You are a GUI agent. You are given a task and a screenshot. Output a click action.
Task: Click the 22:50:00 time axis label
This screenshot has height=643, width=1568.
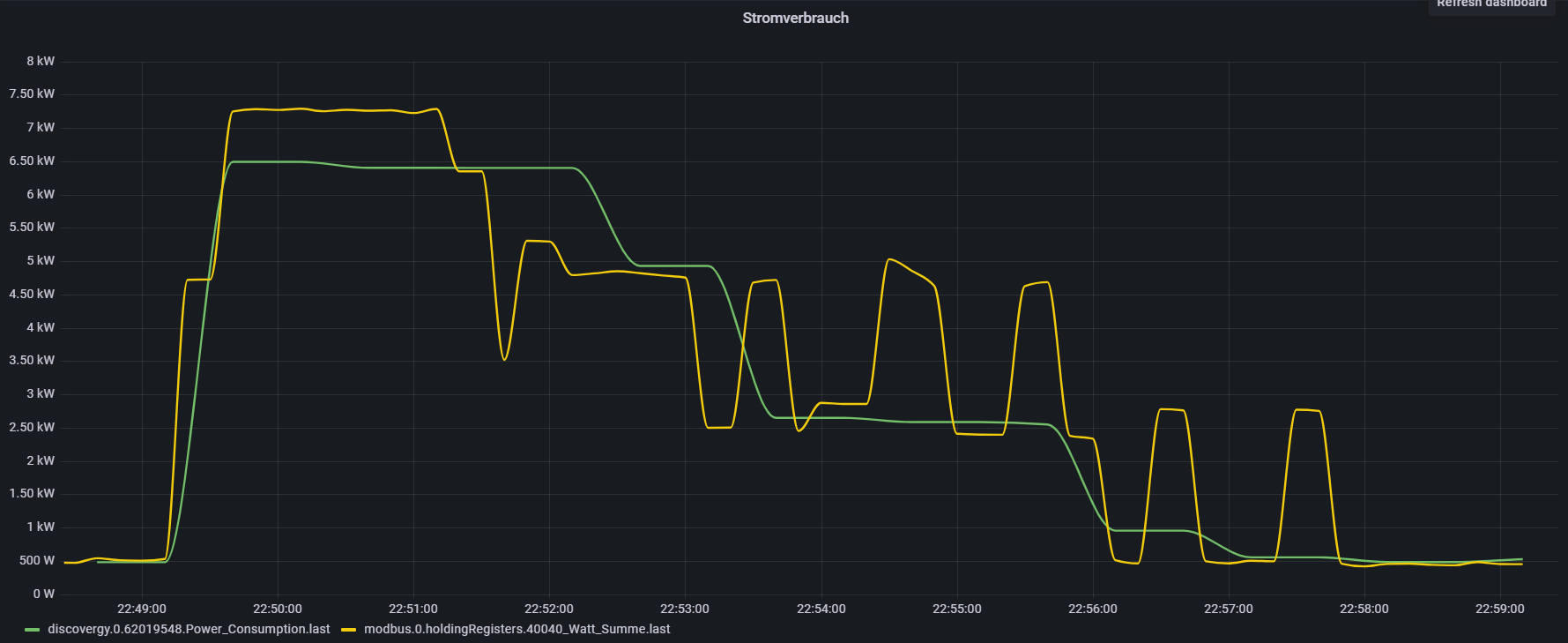coord(278,609)
